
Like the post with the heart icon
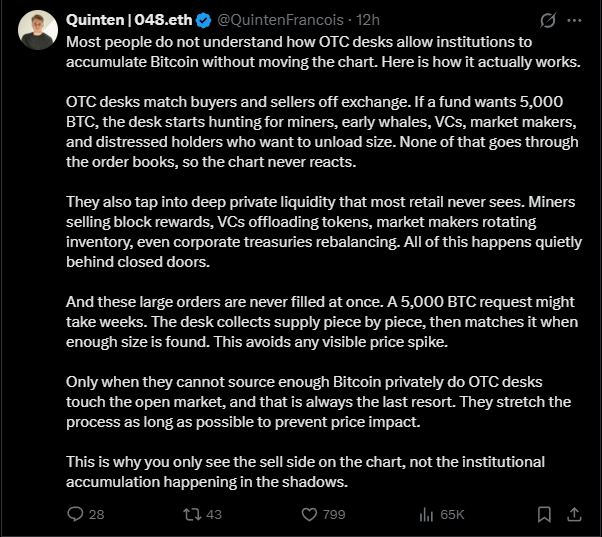tap(311, 514)
